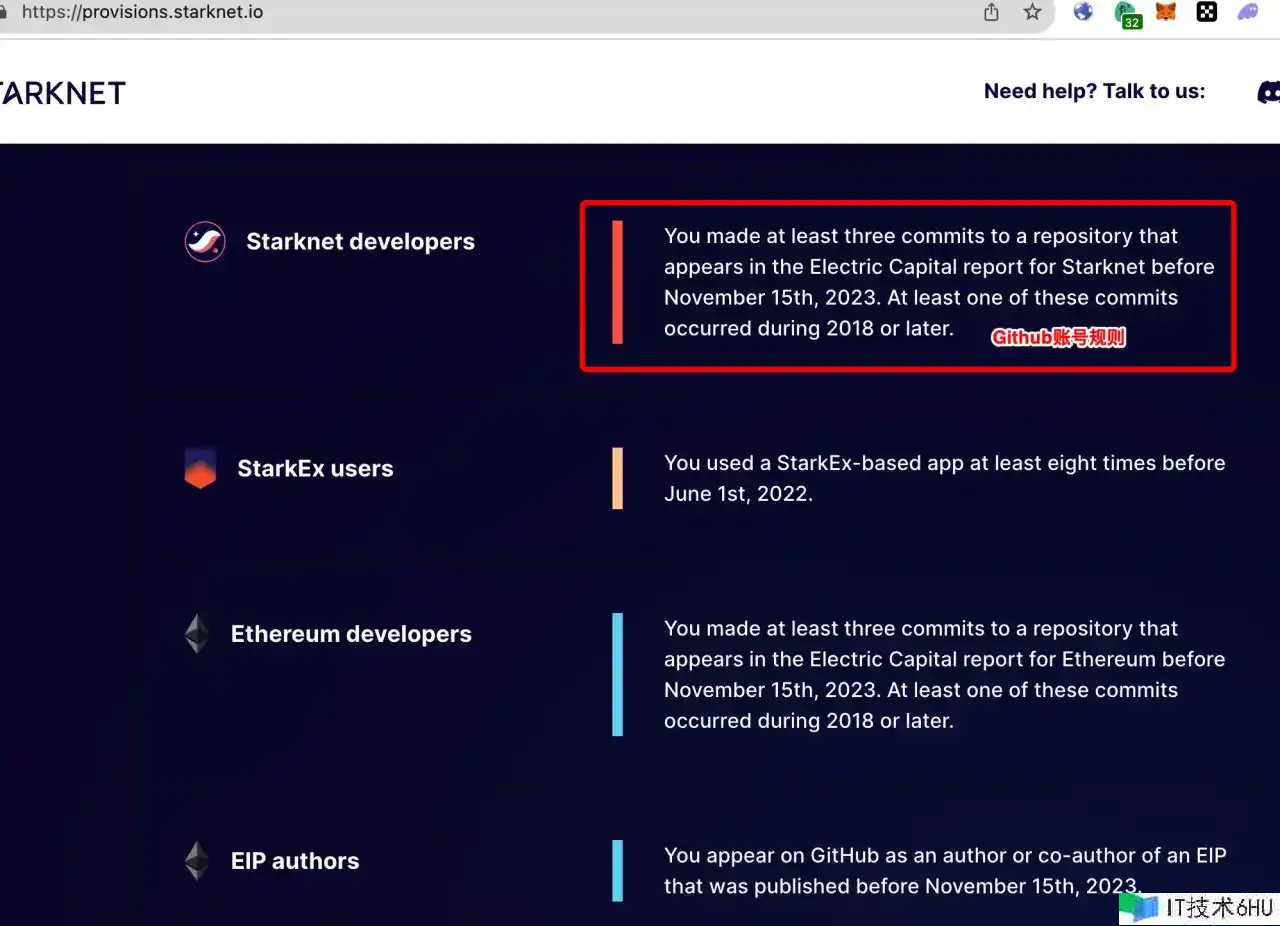Click the StarkEx users shield icon
The image size is (1280, 926).
pos(200,469)
